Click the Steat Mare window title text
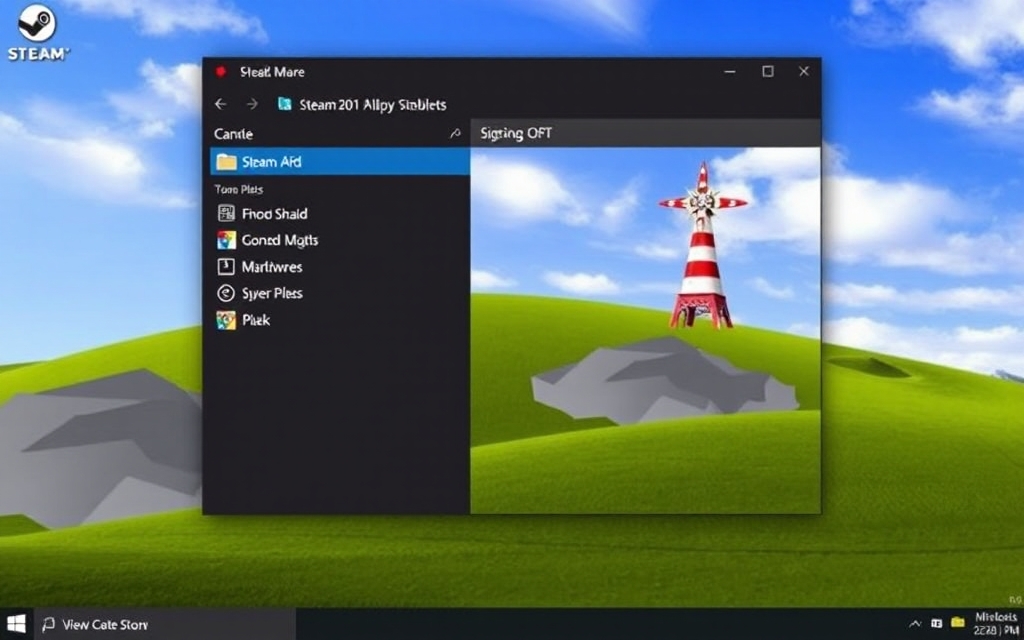Image resolution: width=1024 pixels, height=640 pixels. 272,72
